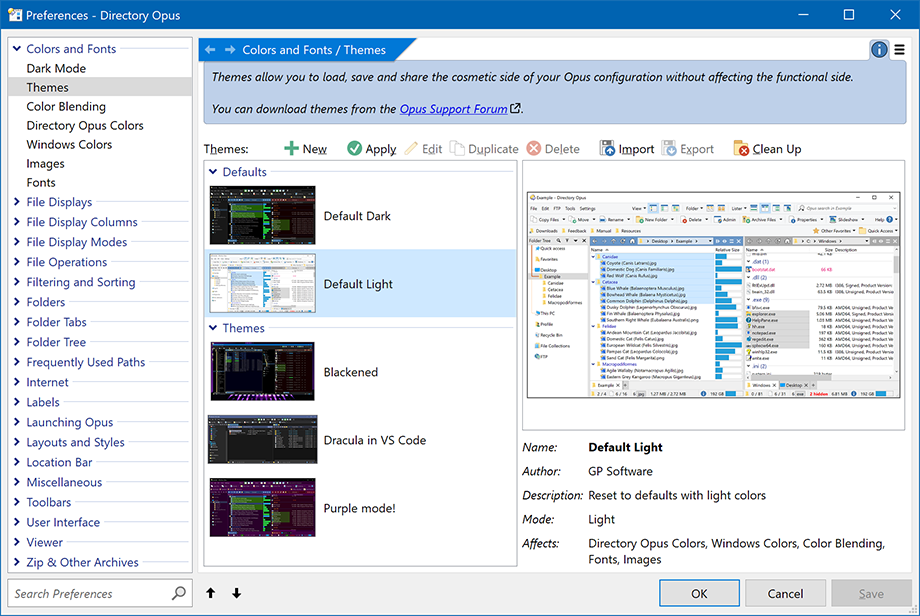Click the Directory Opus title bar icon
The image size is (920, 616).
coord(15,15)
